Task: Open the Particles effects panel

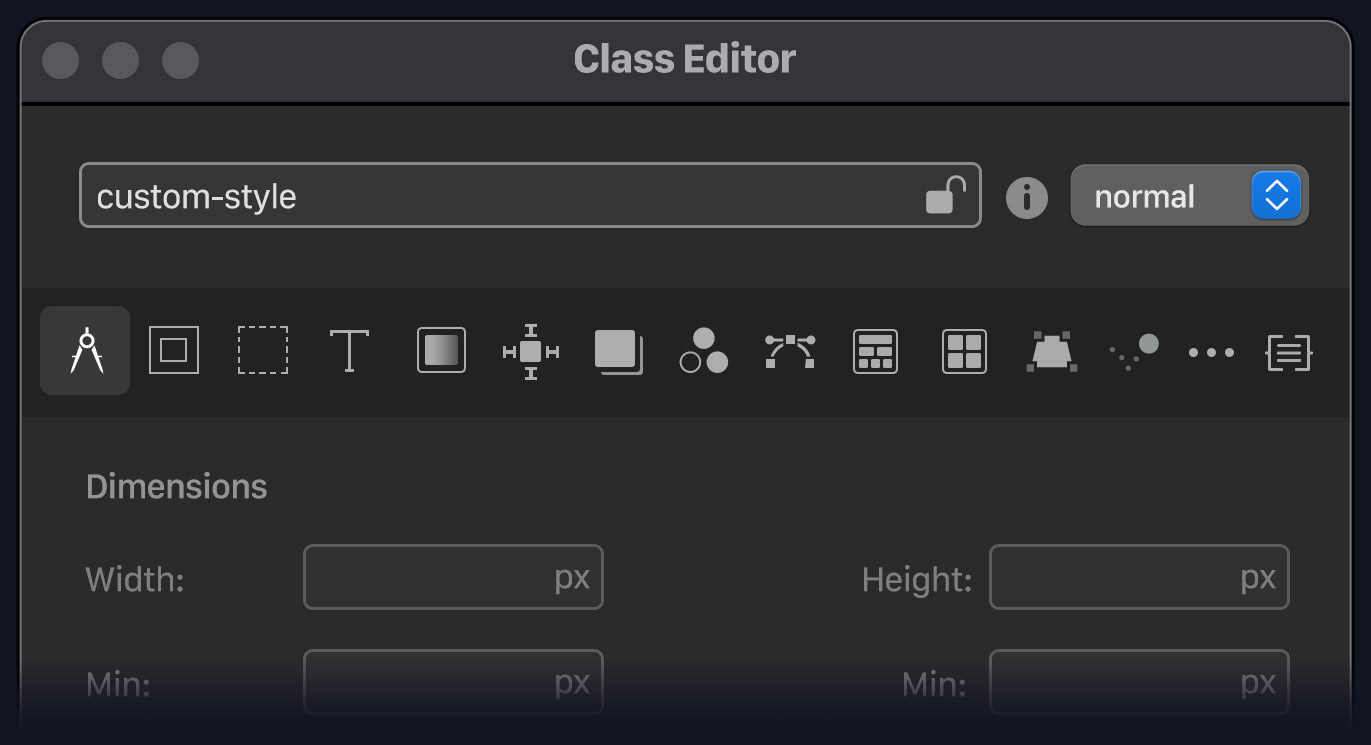Action: (1133, 351)
